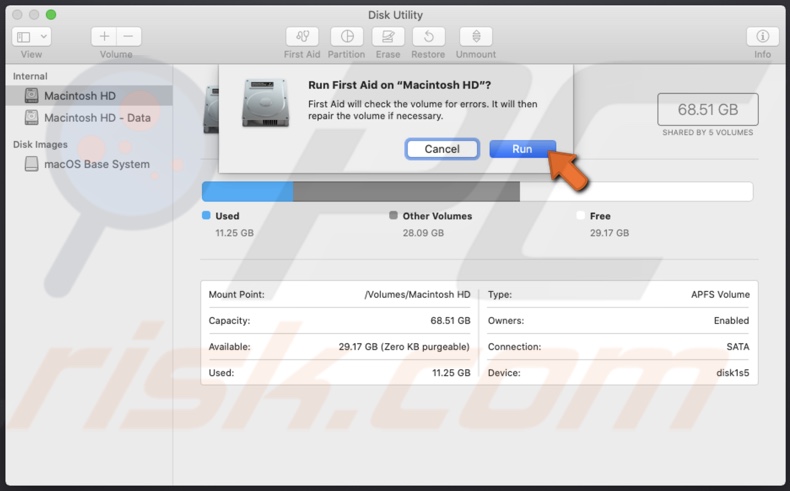Click the Internal sidebar section header

(x=30, y=76)
